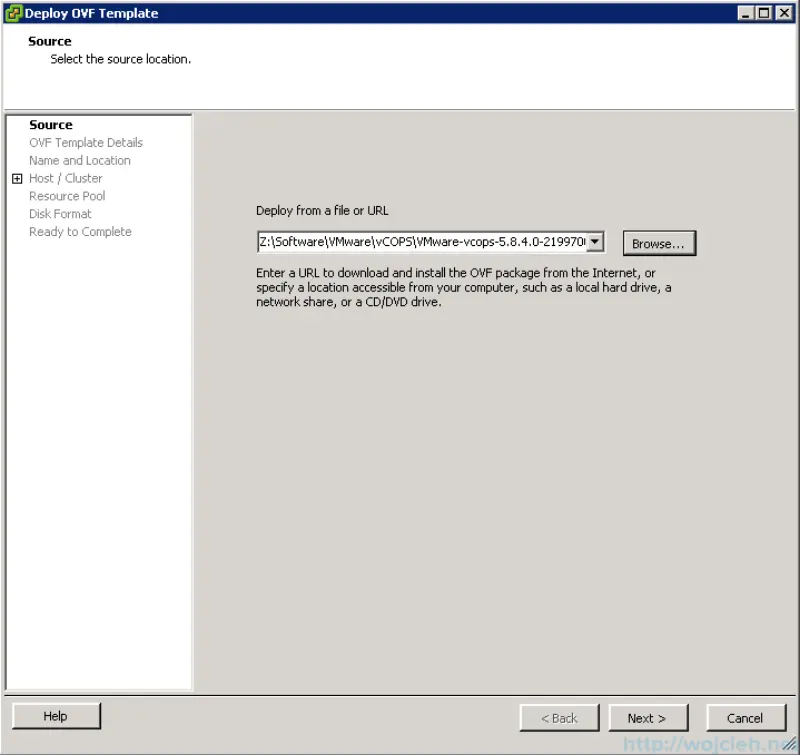Select the Ready to Complete step
The width and height of the screenshot is (800, 755).
(80, 231)
